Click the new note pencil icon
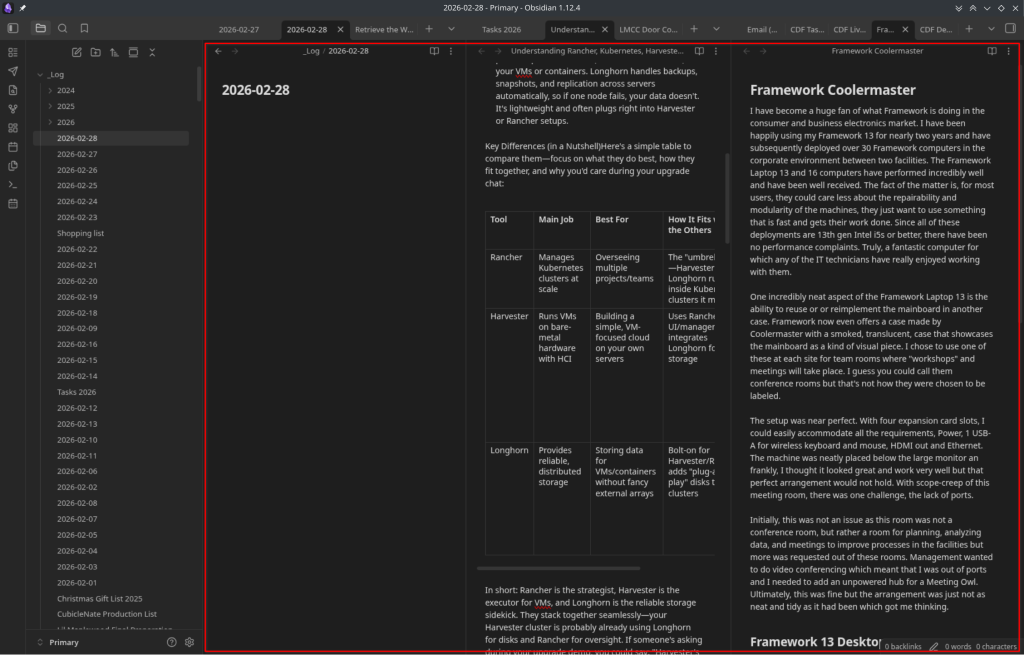 [x=76, y=52]
